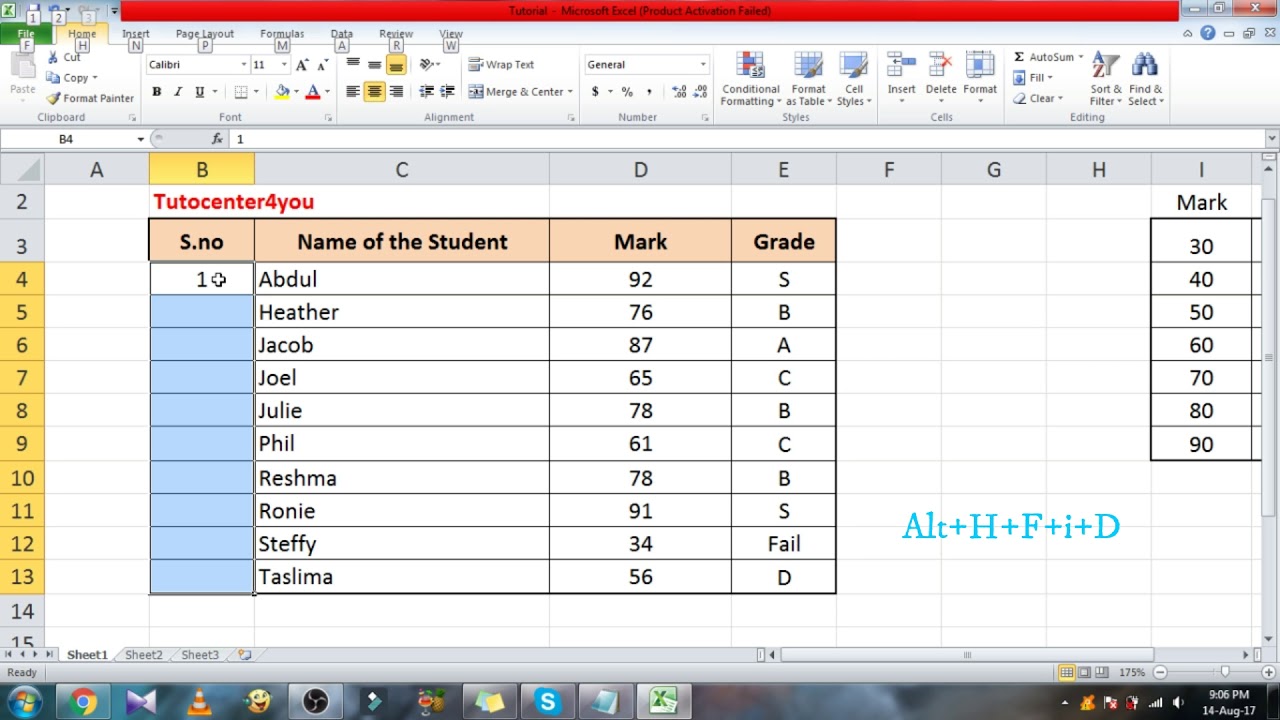This screenshot has height=720, width=1280.
Task: Click the Decrease Font Size icon
Action: [322, 65]
